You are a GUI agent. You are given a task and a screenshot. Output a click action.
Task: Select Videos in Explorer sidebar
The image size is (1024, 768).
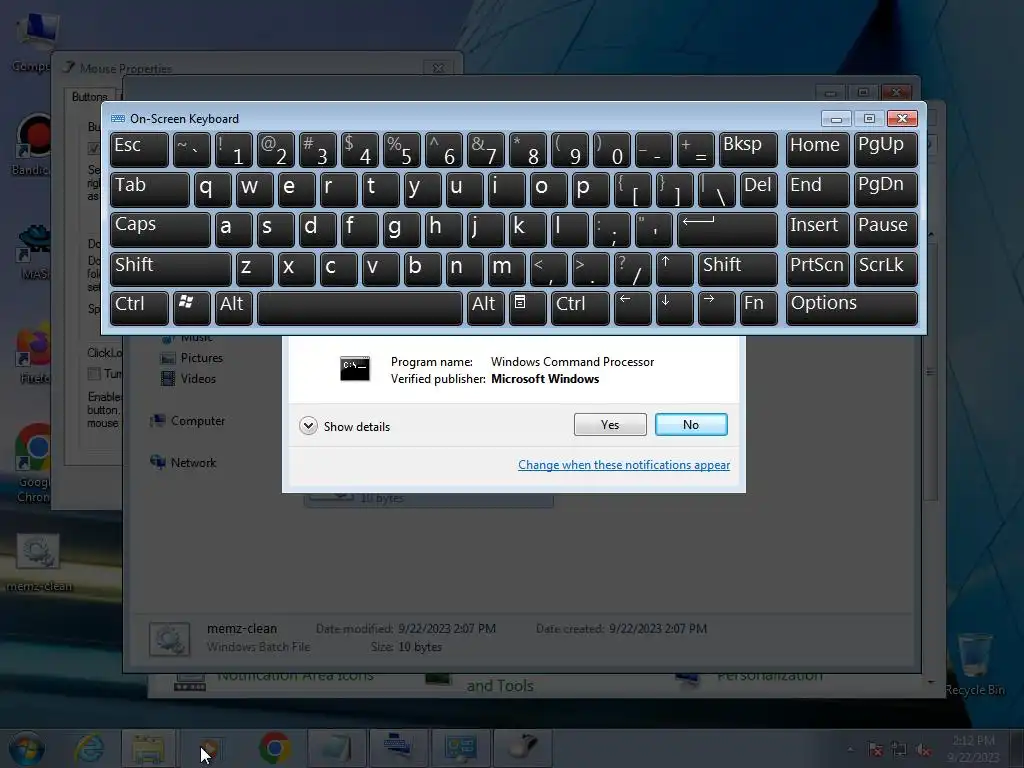[x=188, y=378]
